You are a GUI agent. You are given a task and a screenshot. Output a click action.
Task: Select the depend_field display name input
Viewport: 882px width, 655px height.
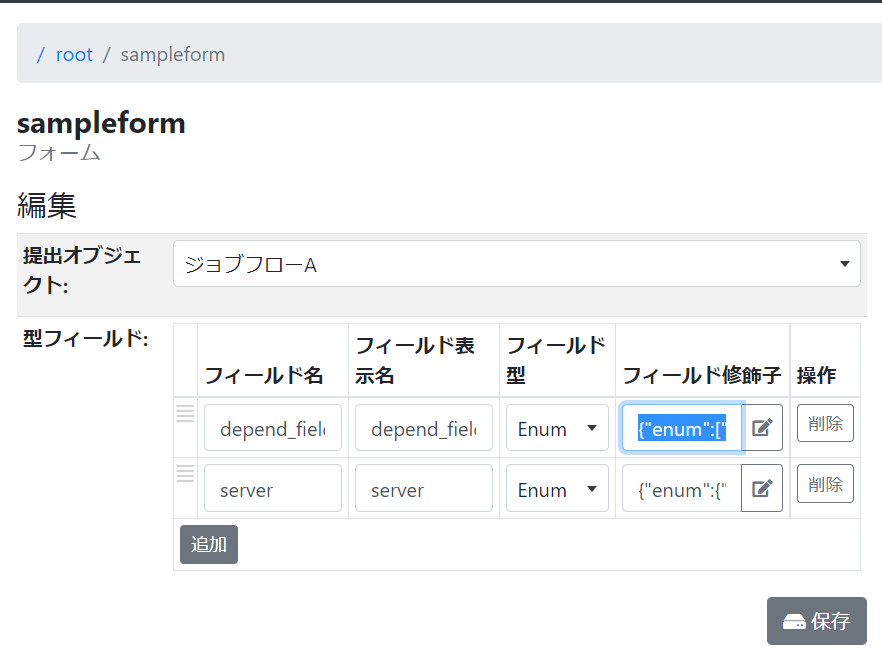pyautogui.click(x=424, y=428)
